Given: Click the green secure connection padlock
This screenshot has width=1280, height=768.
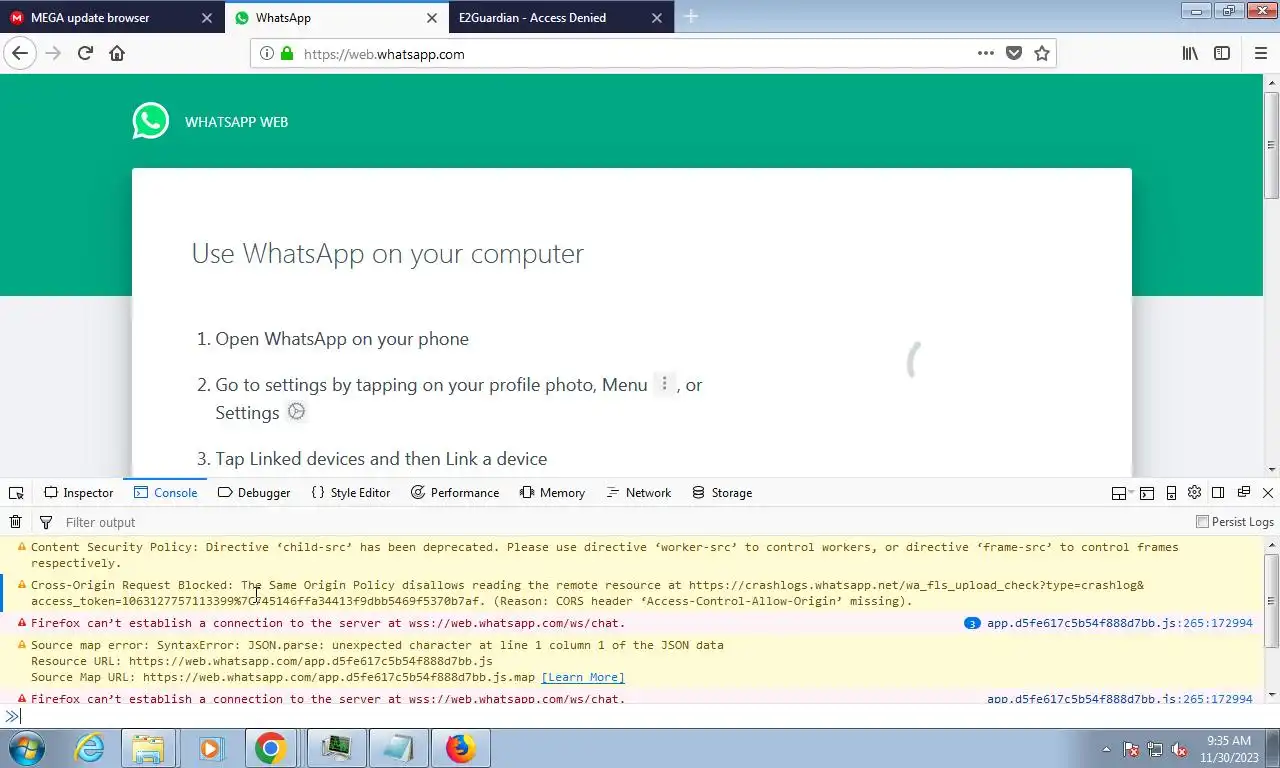Looking at the screenshot, I should point(287,54).
